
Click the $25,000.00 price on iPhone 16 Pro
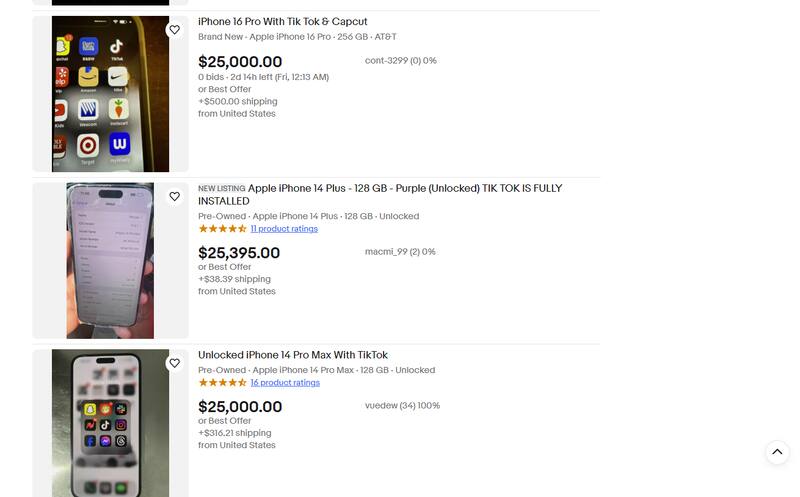pos(240,62)
